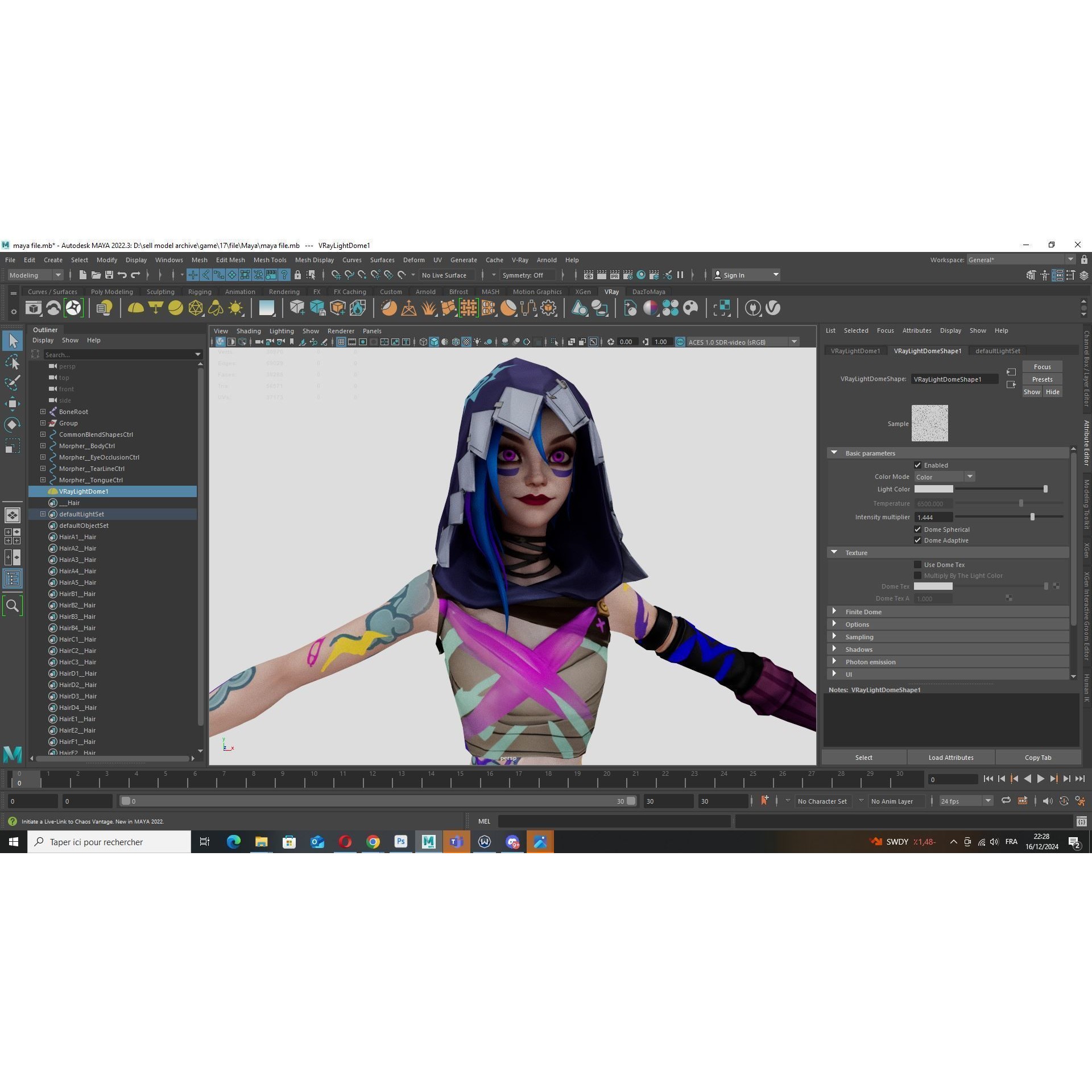Switch to the defaultLightSet attribute tab
The image size is (1092, 1092).
pos(997,351)
